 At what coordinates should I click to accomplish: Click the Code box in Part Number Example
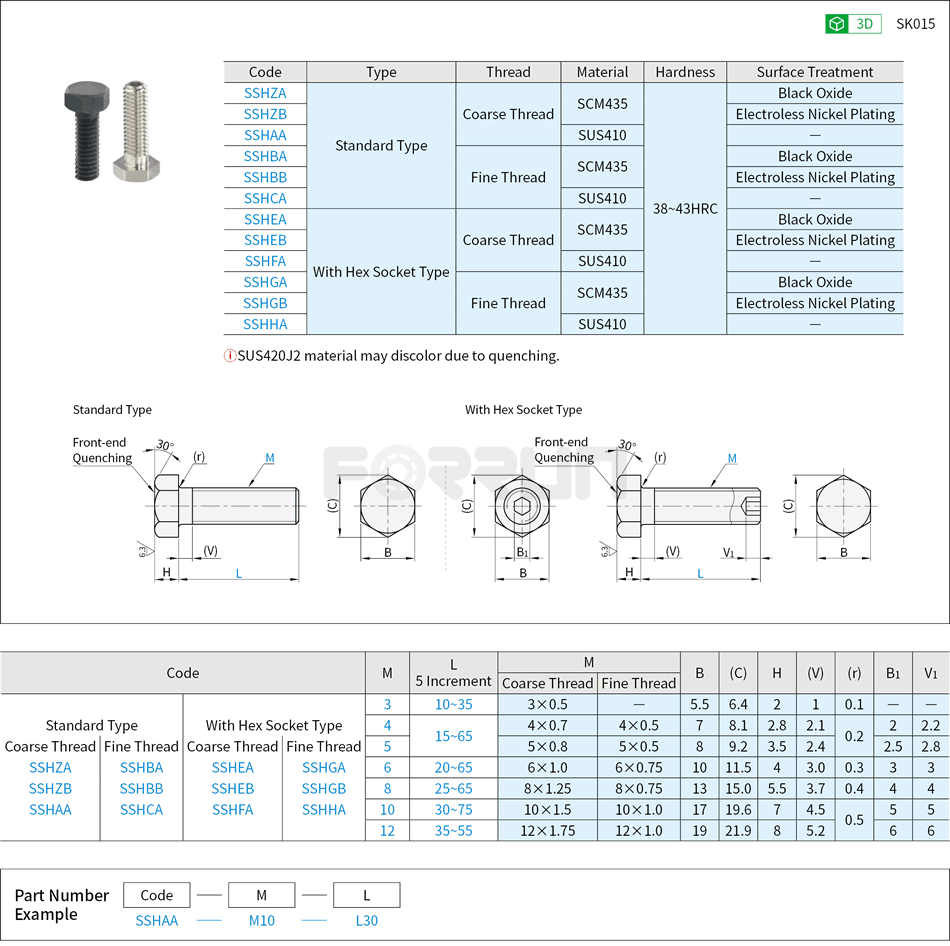pyautogui.click(x=156, y=895)
